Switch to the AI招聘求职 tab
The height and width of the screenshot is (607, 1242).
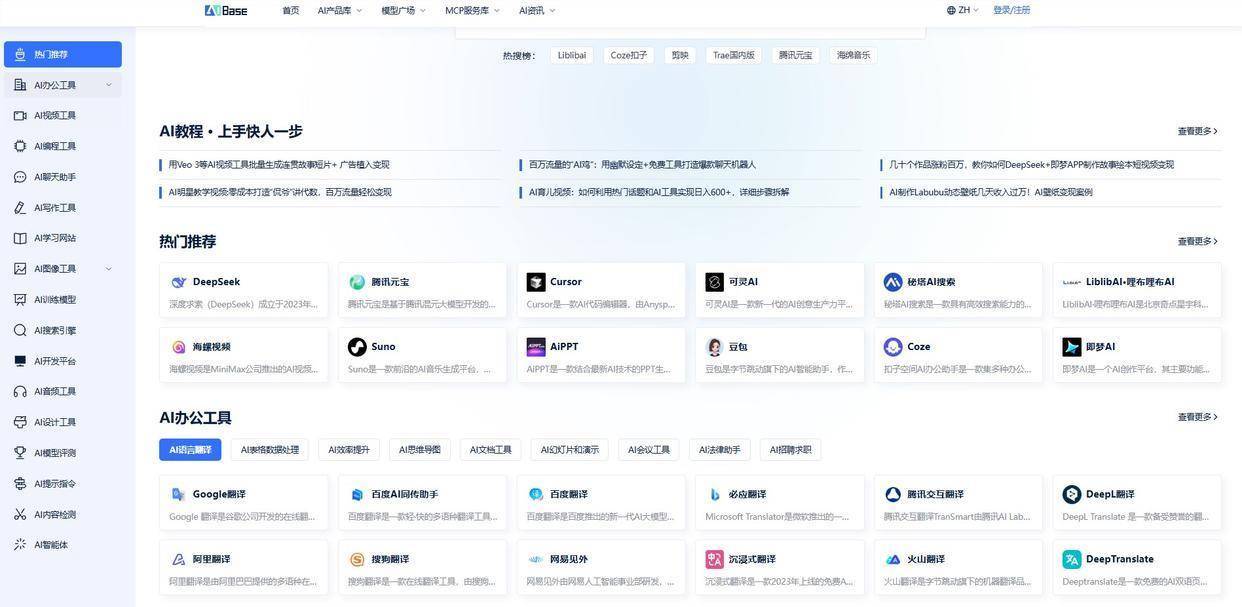pyautogui.click(x=791, y=450)
